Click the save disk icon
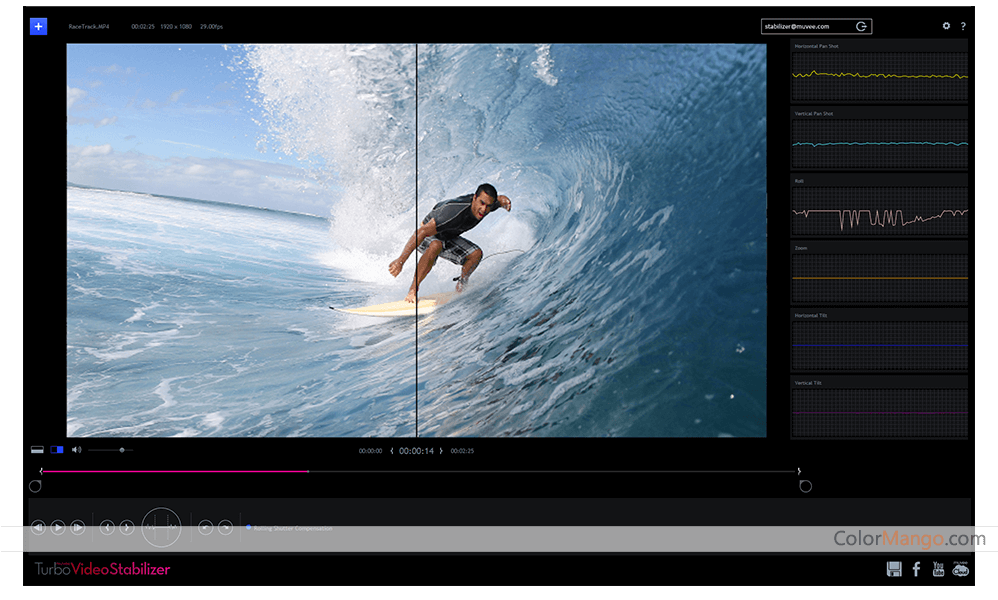This screenshot has width=998, height=600. click(x=894, y=569)
